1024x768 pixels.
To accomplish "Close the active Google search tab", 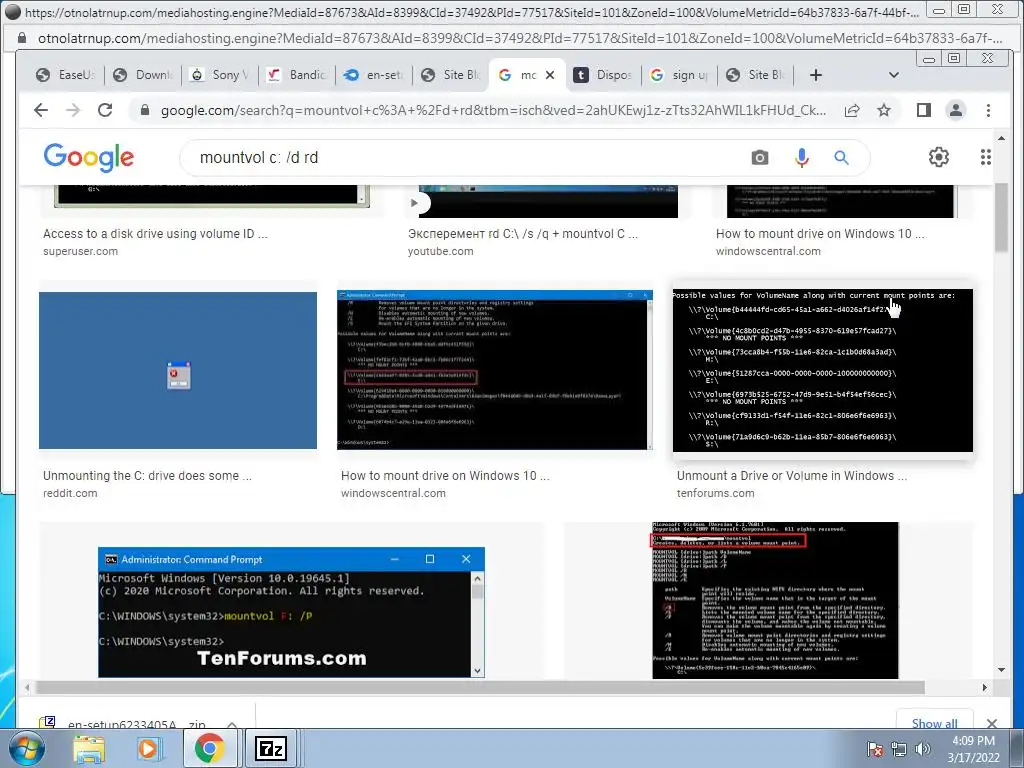I will pyautogui.click(x=550, y=75).
